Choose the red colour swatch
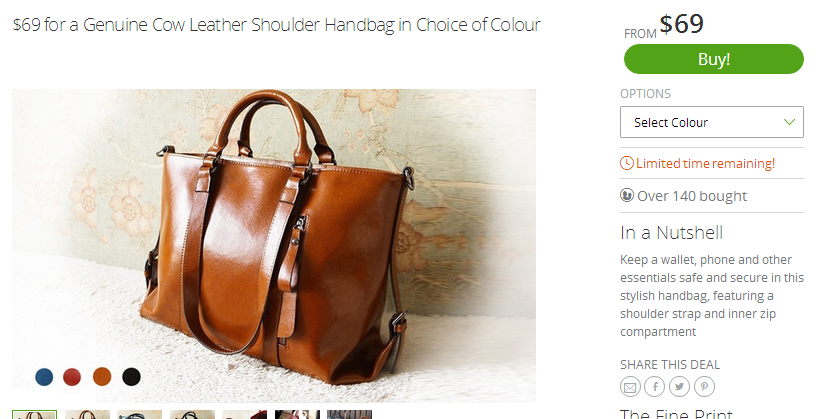 pos(72,377)
